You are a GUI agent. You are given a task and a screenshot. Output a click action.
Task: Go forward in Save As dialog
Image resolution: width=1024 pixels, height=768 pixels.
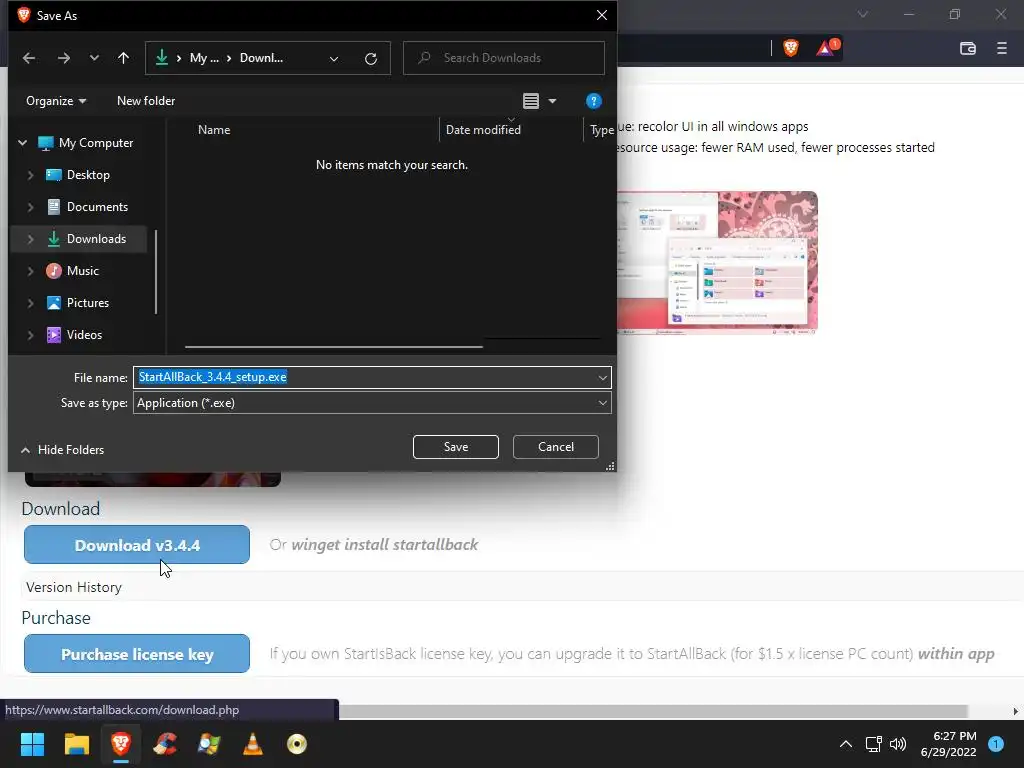tap(63, 58)
